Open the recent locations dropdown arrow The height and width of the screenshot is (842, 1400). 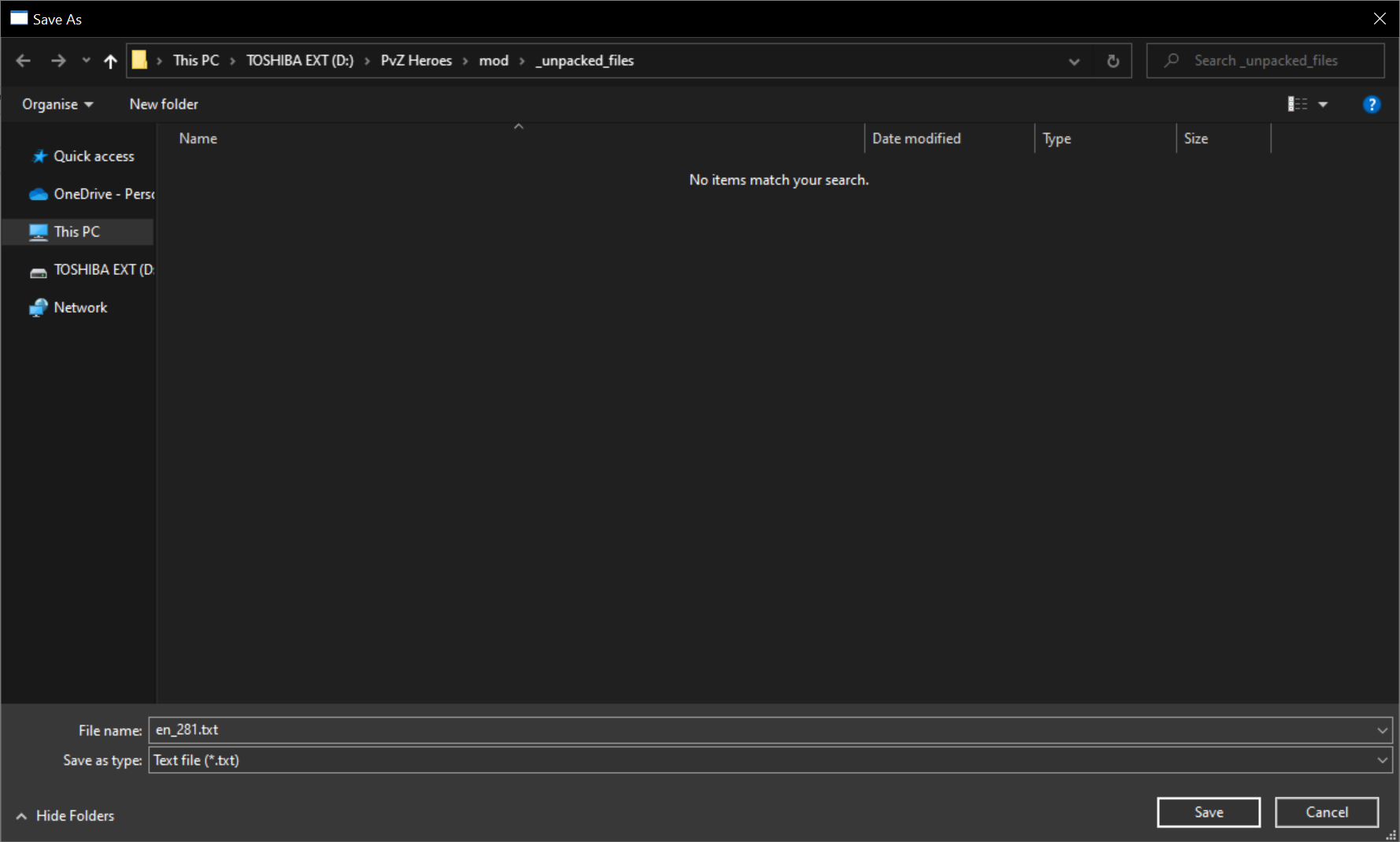pos(86,61)
